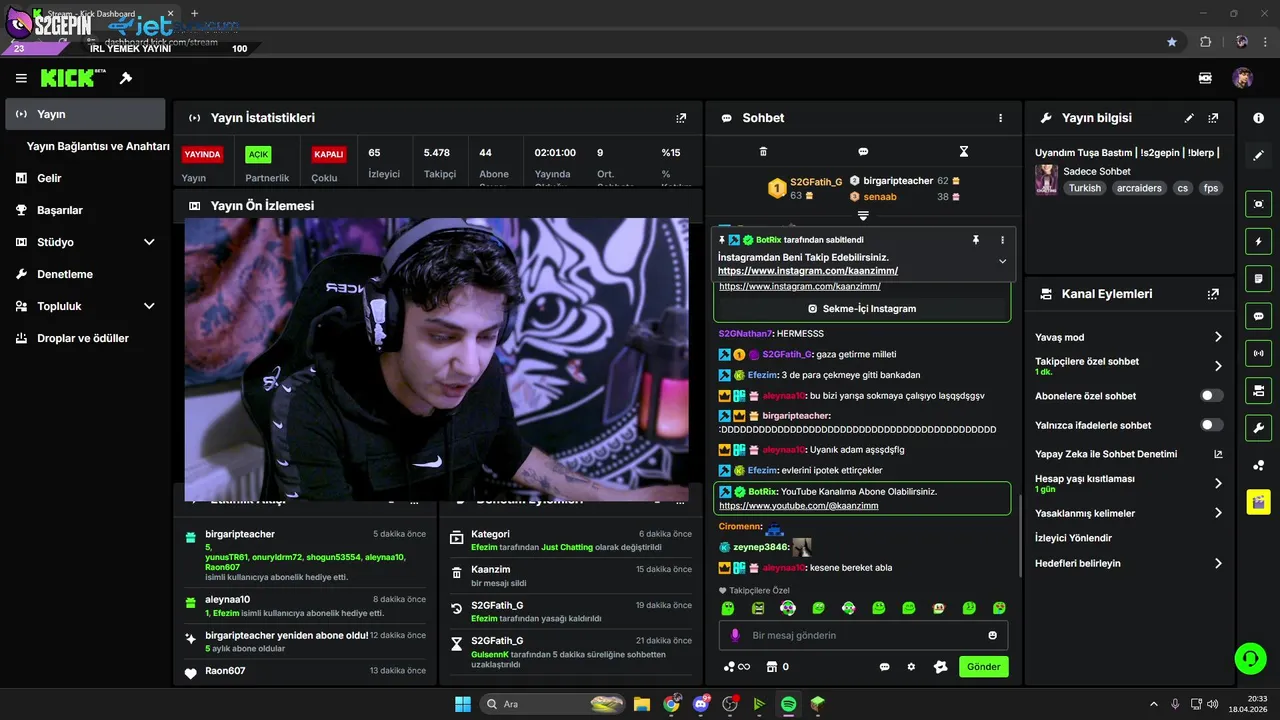Click the lightning bolt icon in right sidebar
Screen dimensions: 1280x720
click(x=1258, y=241)
